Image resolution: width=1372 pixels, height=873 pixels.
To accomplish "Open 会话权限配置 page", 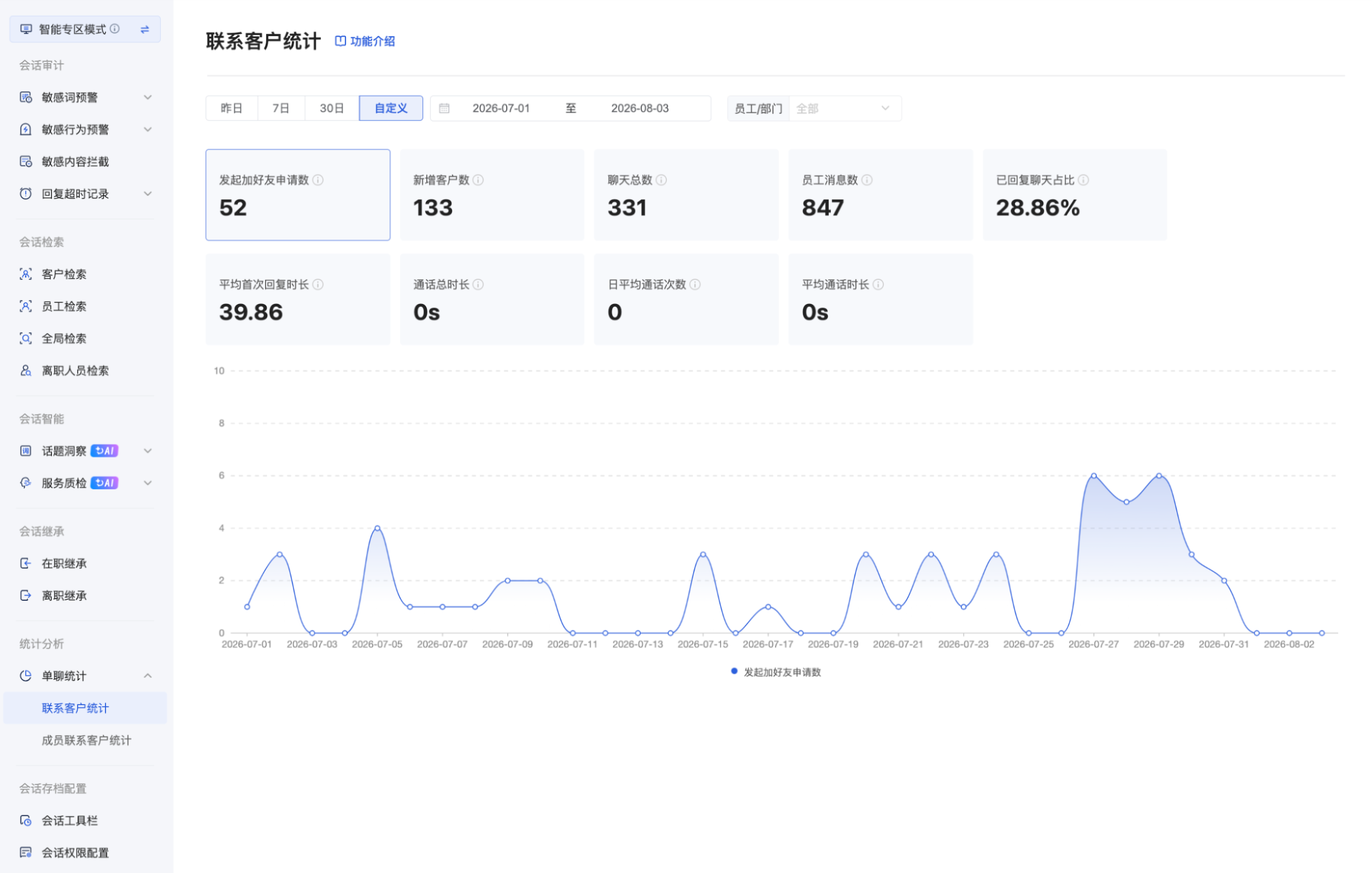I will coord(75,852).
